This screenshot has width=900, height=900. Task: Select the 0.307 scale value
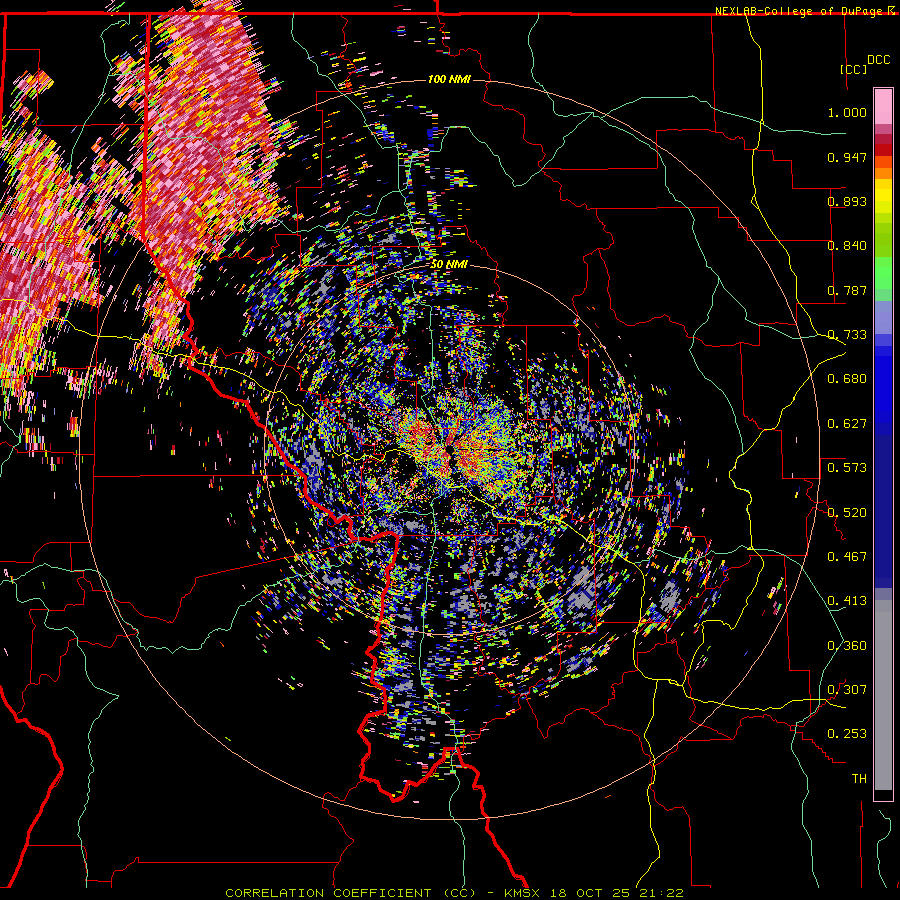(847, 690)
